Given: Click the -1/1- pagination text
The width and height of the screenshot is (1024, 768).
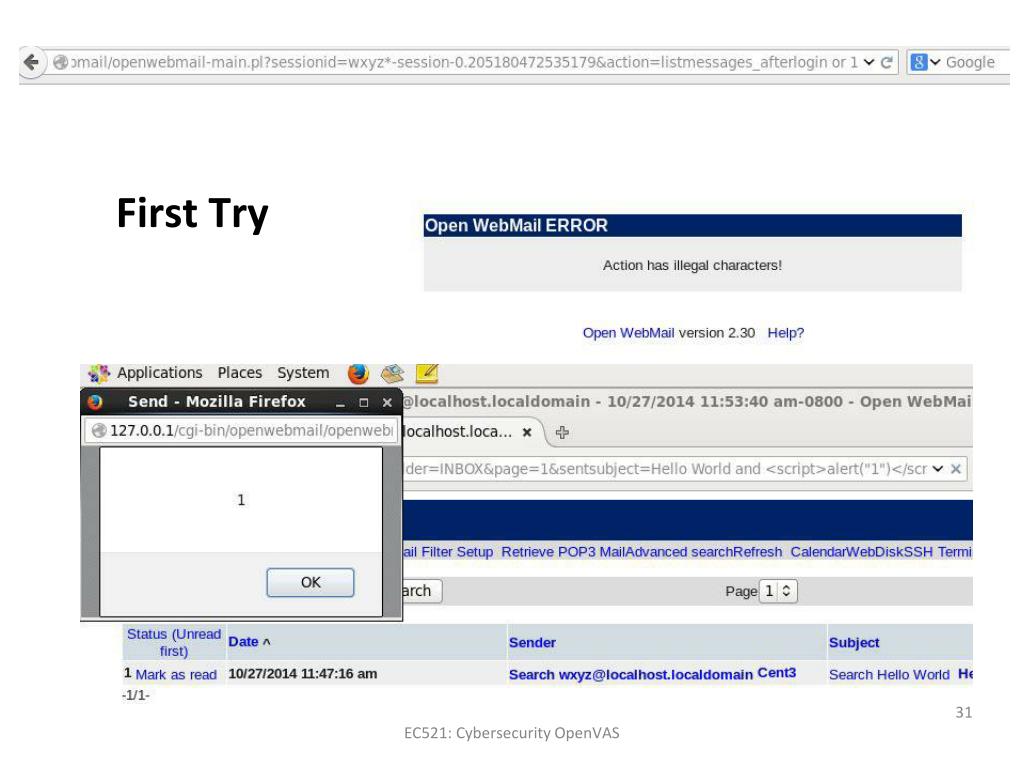Looking at the screenshot, I should coord(135,695).
